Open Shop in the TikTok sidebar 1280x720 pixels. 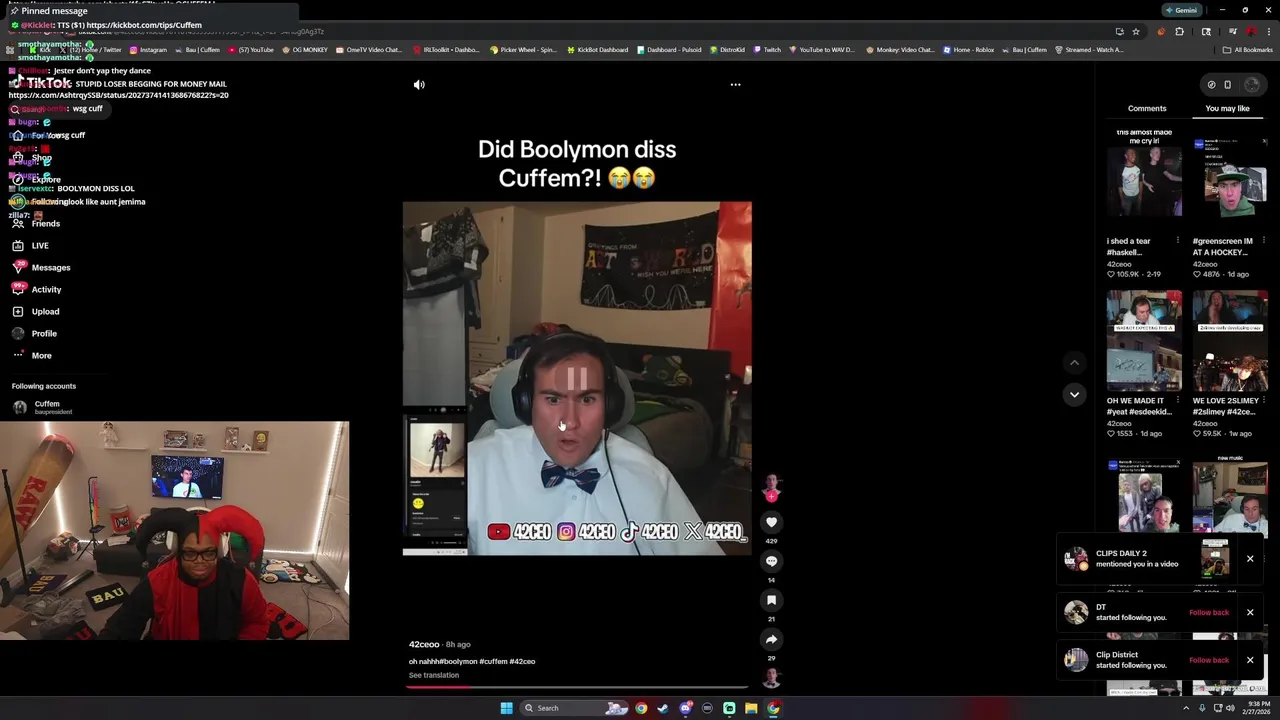[31, 157]
